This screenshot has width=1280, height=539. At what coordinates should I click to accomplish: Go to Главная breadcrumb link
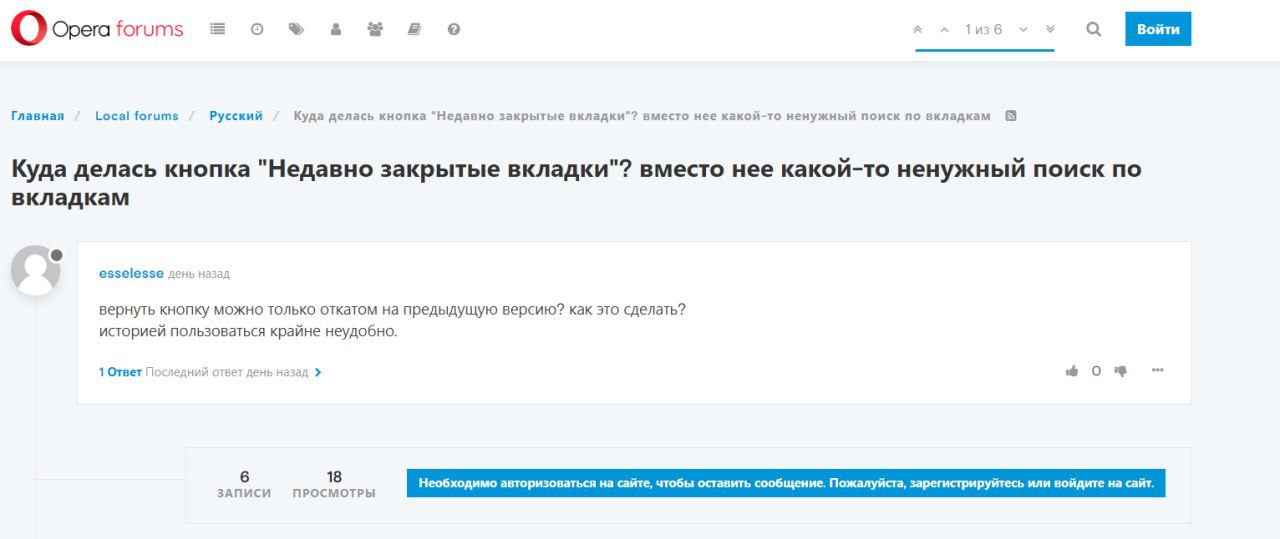point(37,116)
